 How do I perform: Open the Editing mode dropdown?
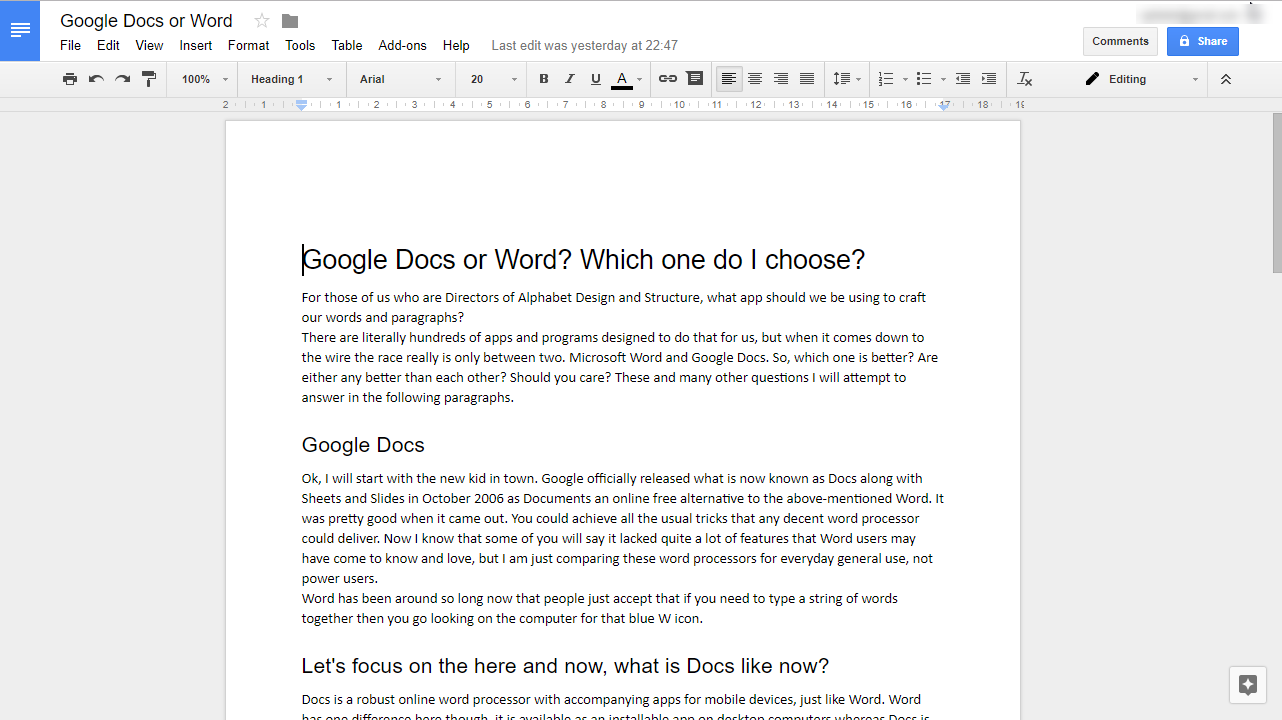(1141, 79)
